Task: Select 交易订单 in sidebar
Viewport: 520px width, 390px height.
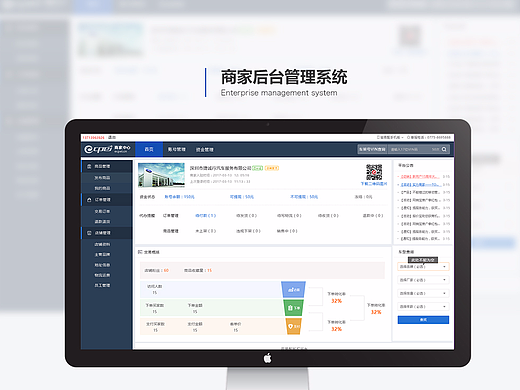Action: coord(102,211)
